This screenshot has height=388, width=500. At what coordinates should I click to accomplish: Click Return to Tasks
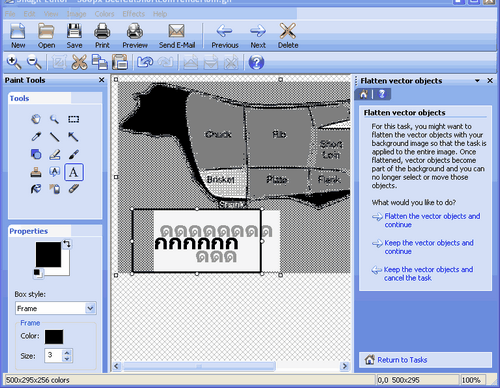402,360
